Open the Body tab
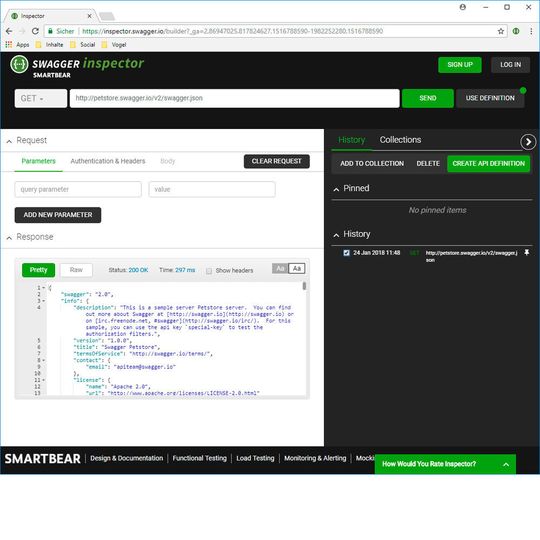Image resolution: width=540 pixels, height=540 pixels. click(168, 161)
